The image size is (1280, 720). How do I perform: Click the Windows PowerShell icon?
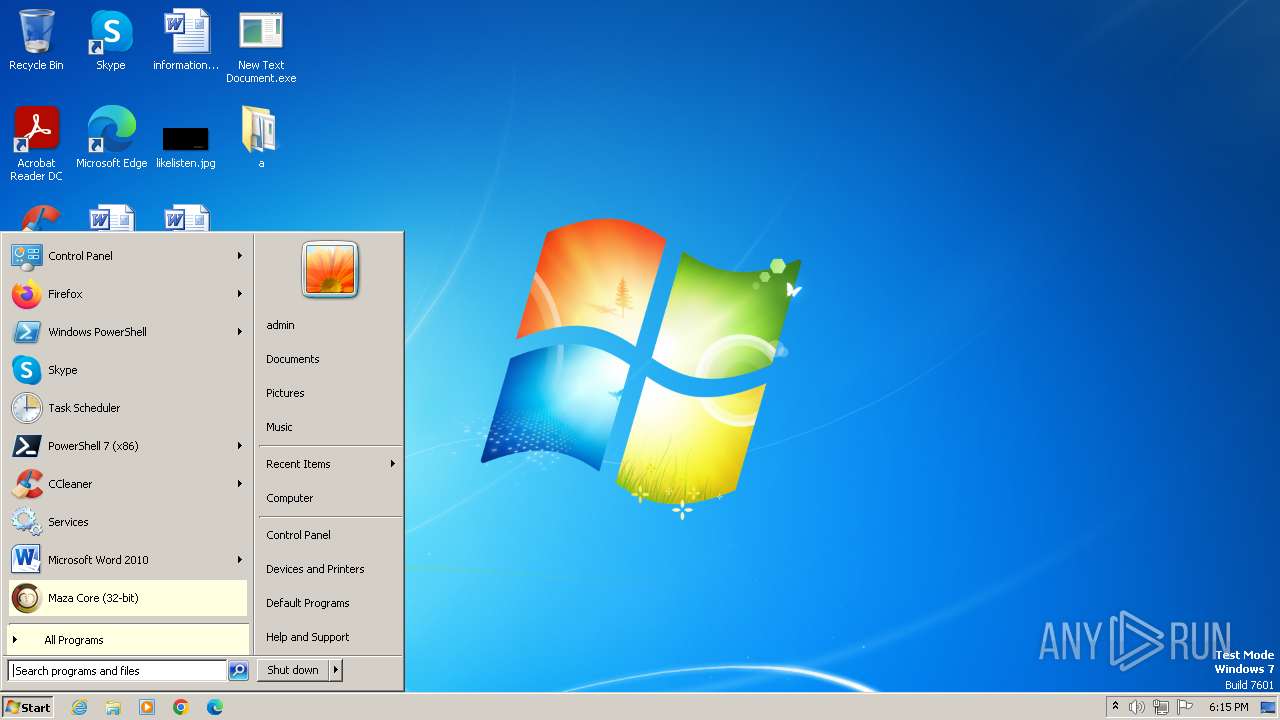pyautogui.click(x=26, y=332)
